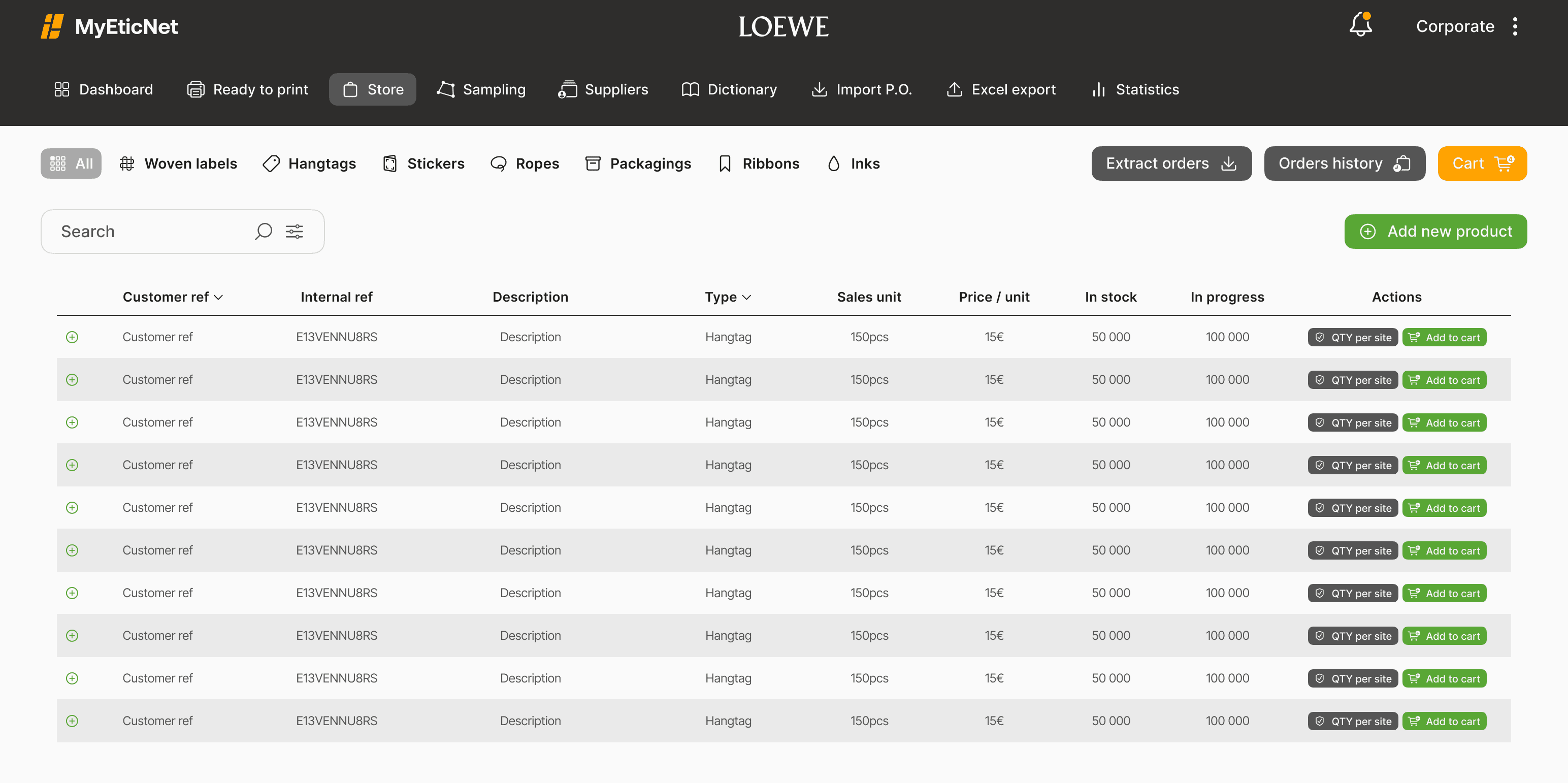Switch to the Dashboard tab
The width and height of the screenshot is (1568, 783).
[x=104, y=89]
